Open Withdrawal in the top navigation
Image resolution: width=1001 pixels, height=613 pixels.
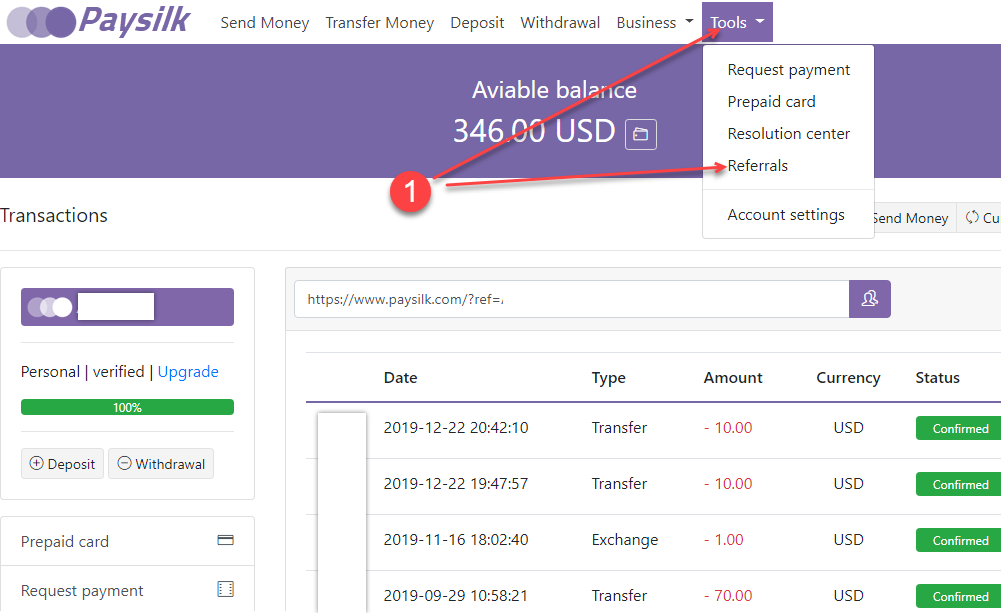(x=561, y=22)
